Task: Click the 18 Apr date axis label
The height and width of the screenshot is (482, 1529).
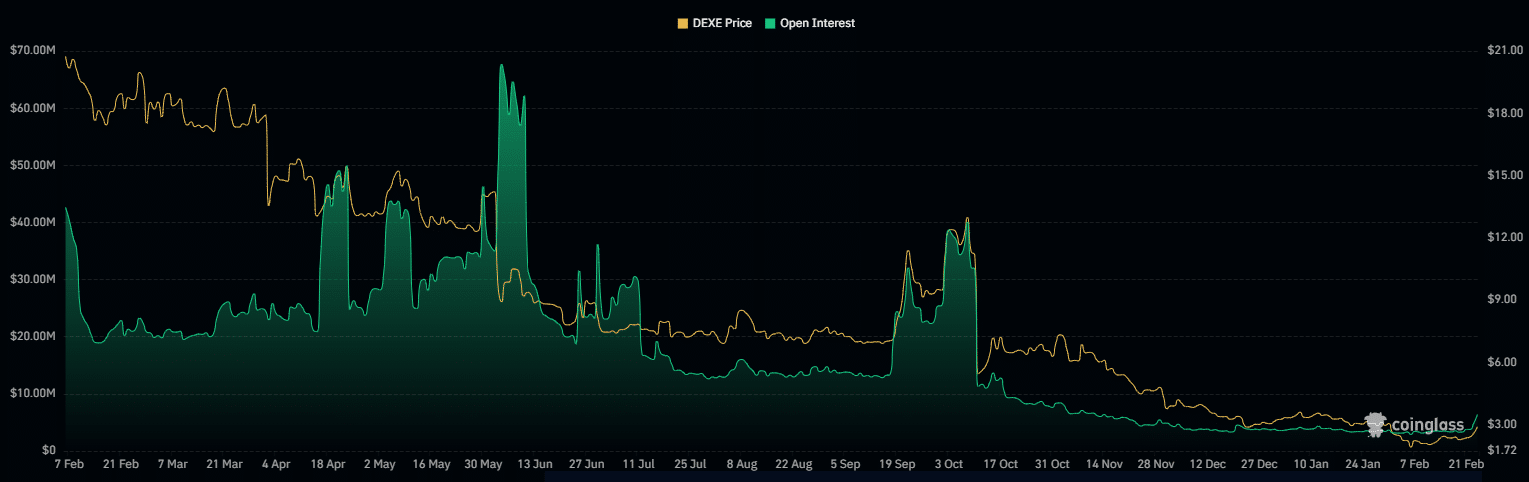Action: (x=328, y=465)
